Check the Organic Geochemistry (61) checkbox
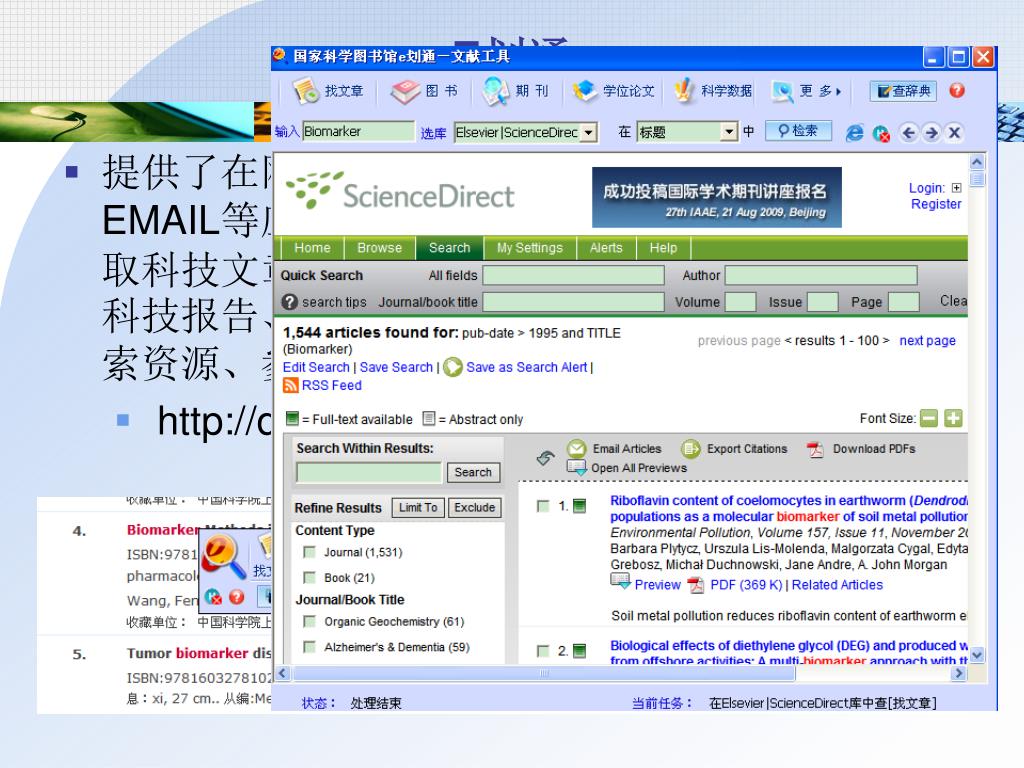Viewport: 1024px width, 768px height. click(x=310, y=622)
